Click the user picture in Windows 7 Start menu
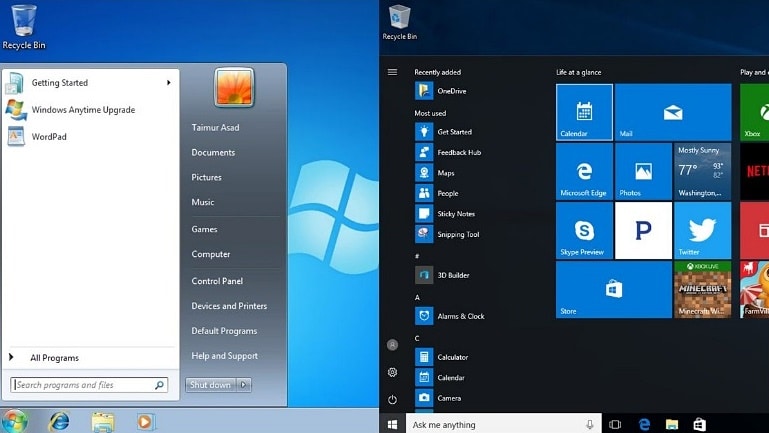 click(x=234, y=87)
